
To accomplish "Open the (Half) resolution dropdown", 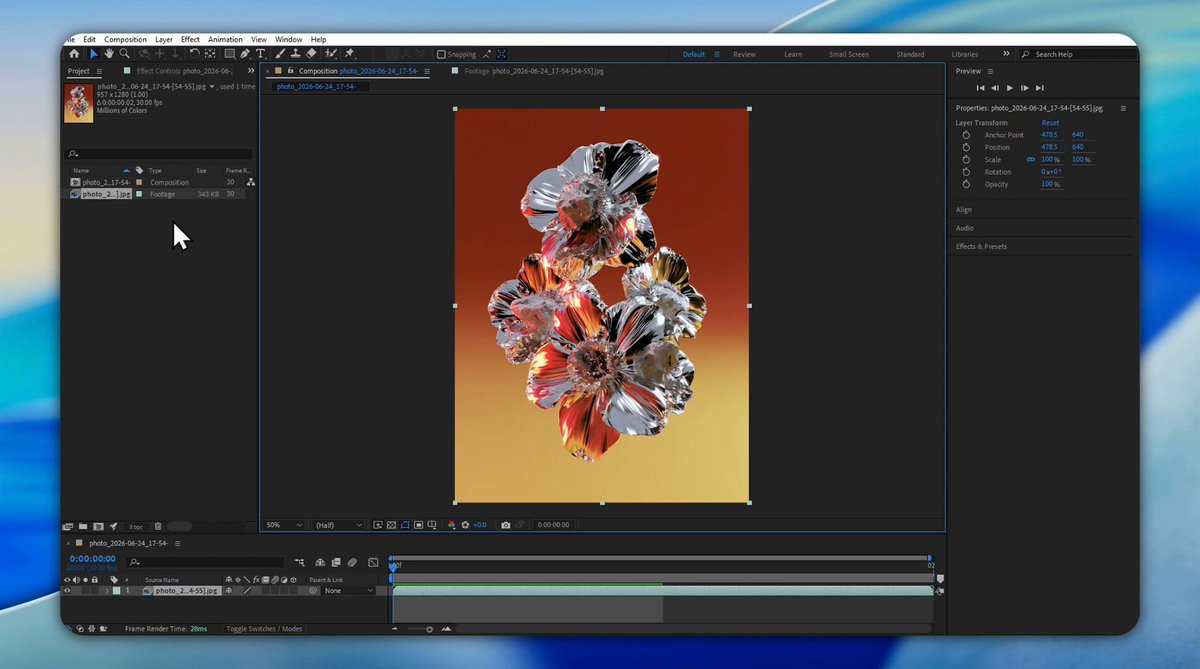I will tap(338, 525).
